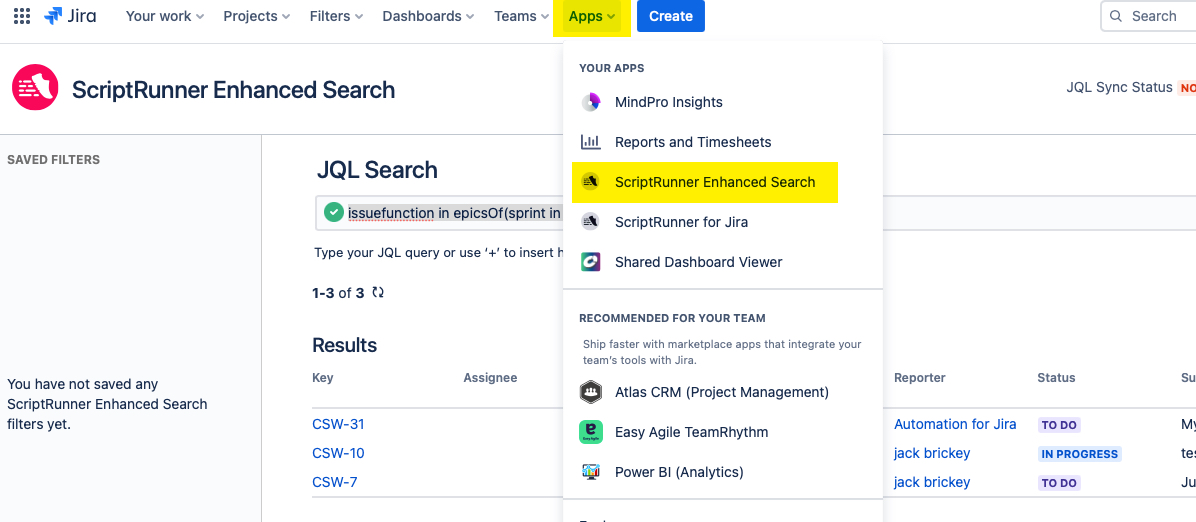Click the Shared Dashboard Viewer icon
The image size is (1196, 522).
(591, 262)
